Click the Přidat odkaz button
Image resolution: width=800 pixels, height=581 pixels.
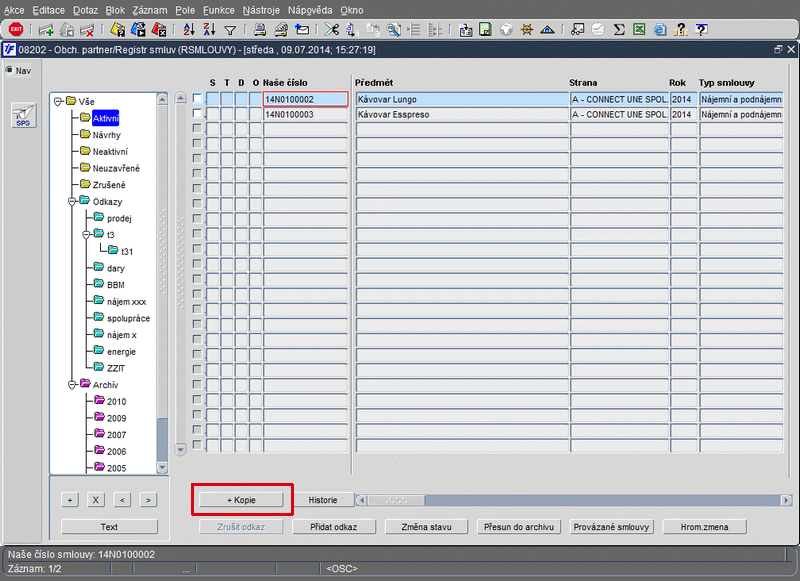(334, 527)
